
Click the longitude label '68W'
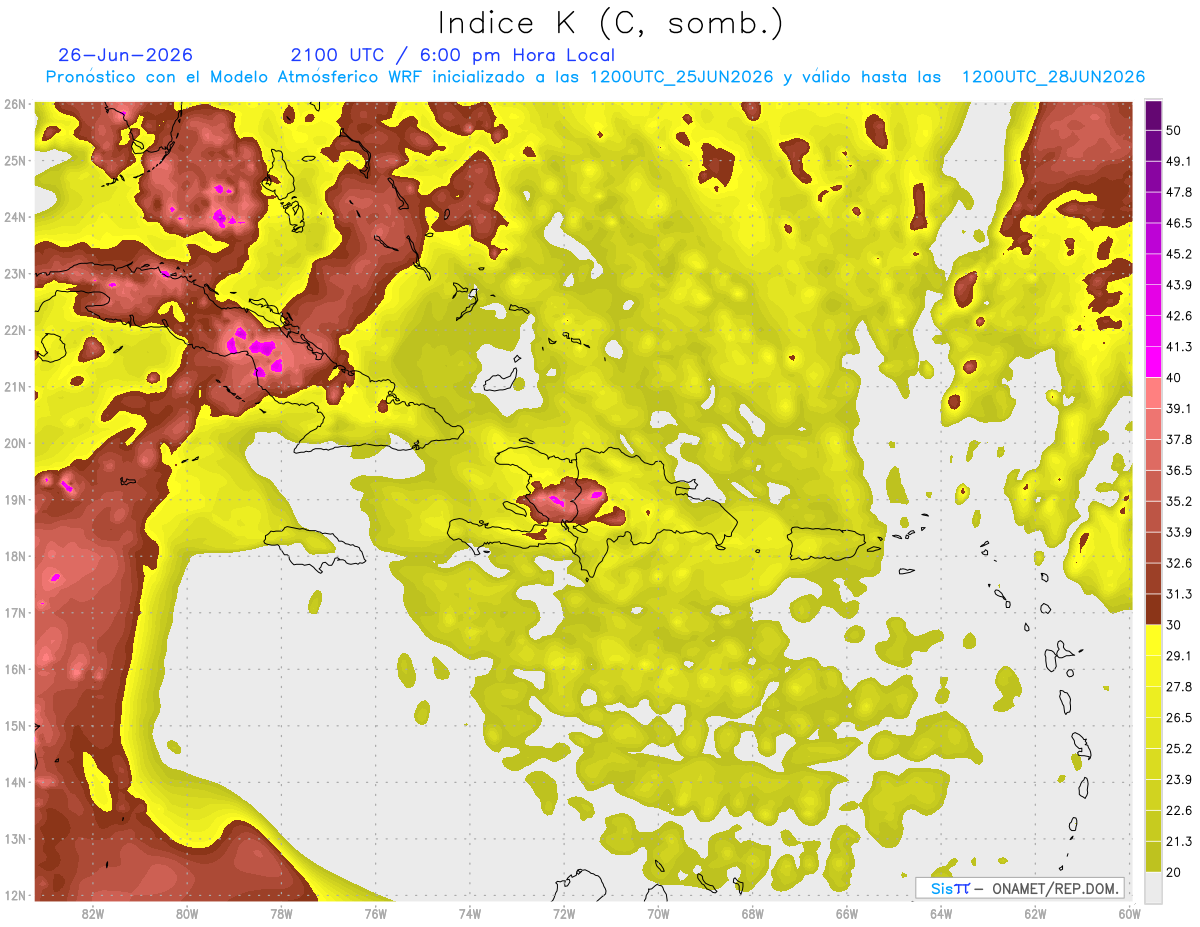pos(752,913)
